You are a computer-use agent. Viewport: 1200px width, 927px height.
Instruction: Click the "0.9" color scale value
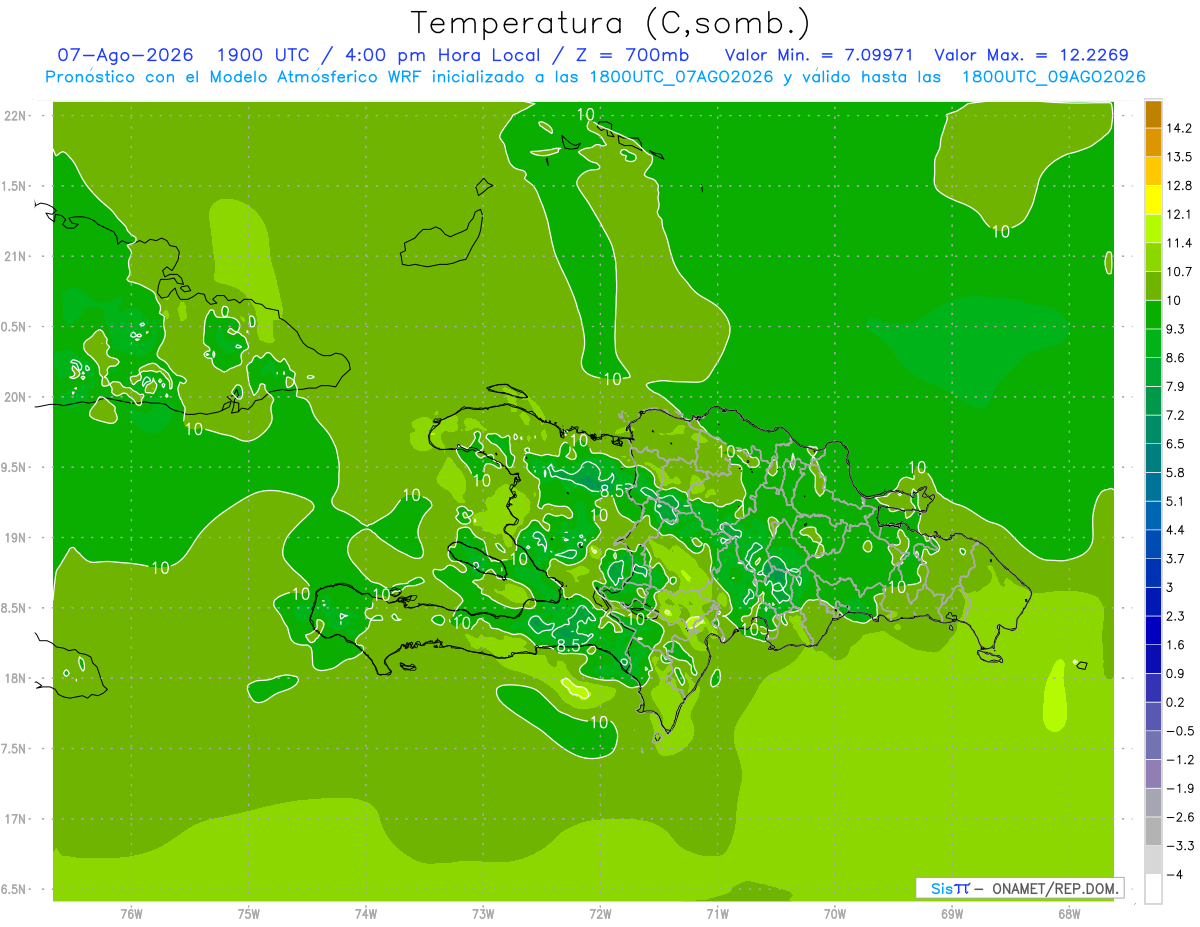tap(1175, 674)
